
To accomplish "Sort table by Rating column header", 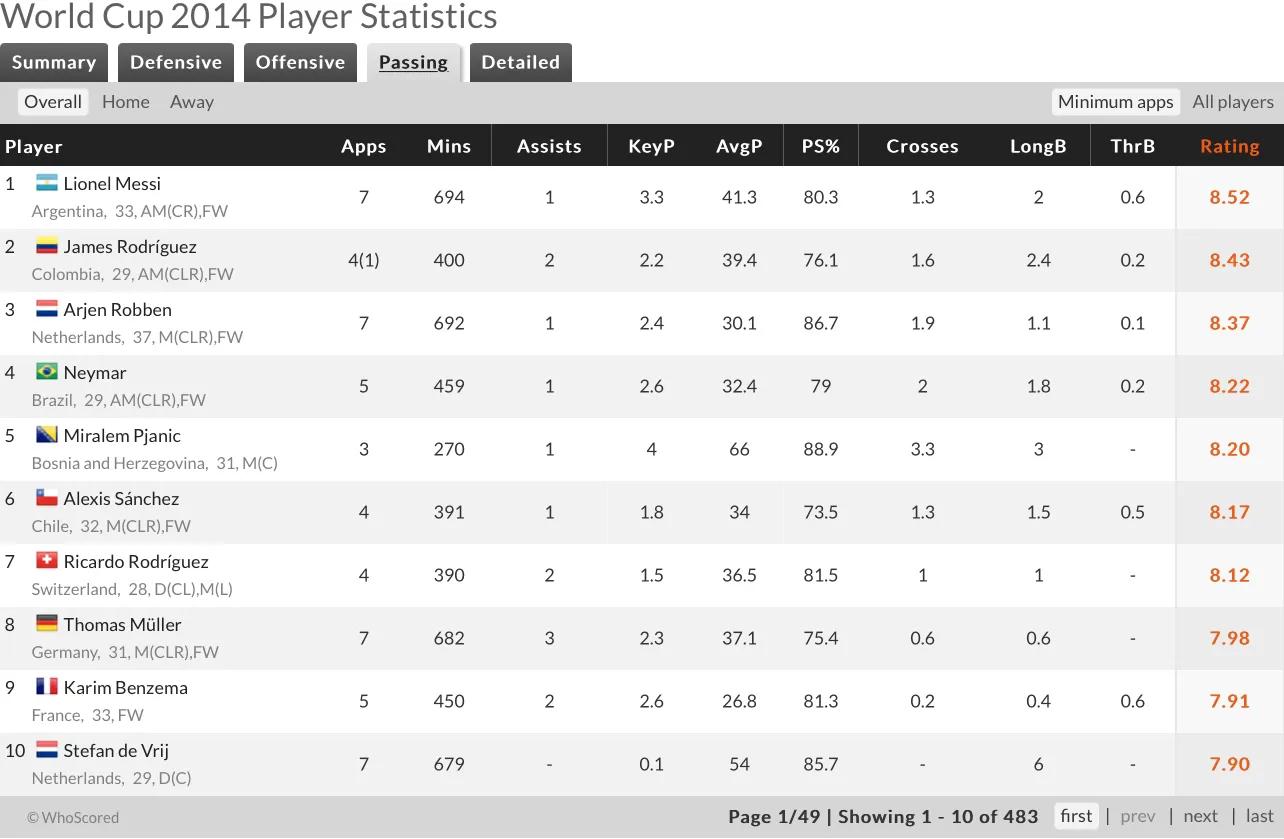I will [1229, 146].
